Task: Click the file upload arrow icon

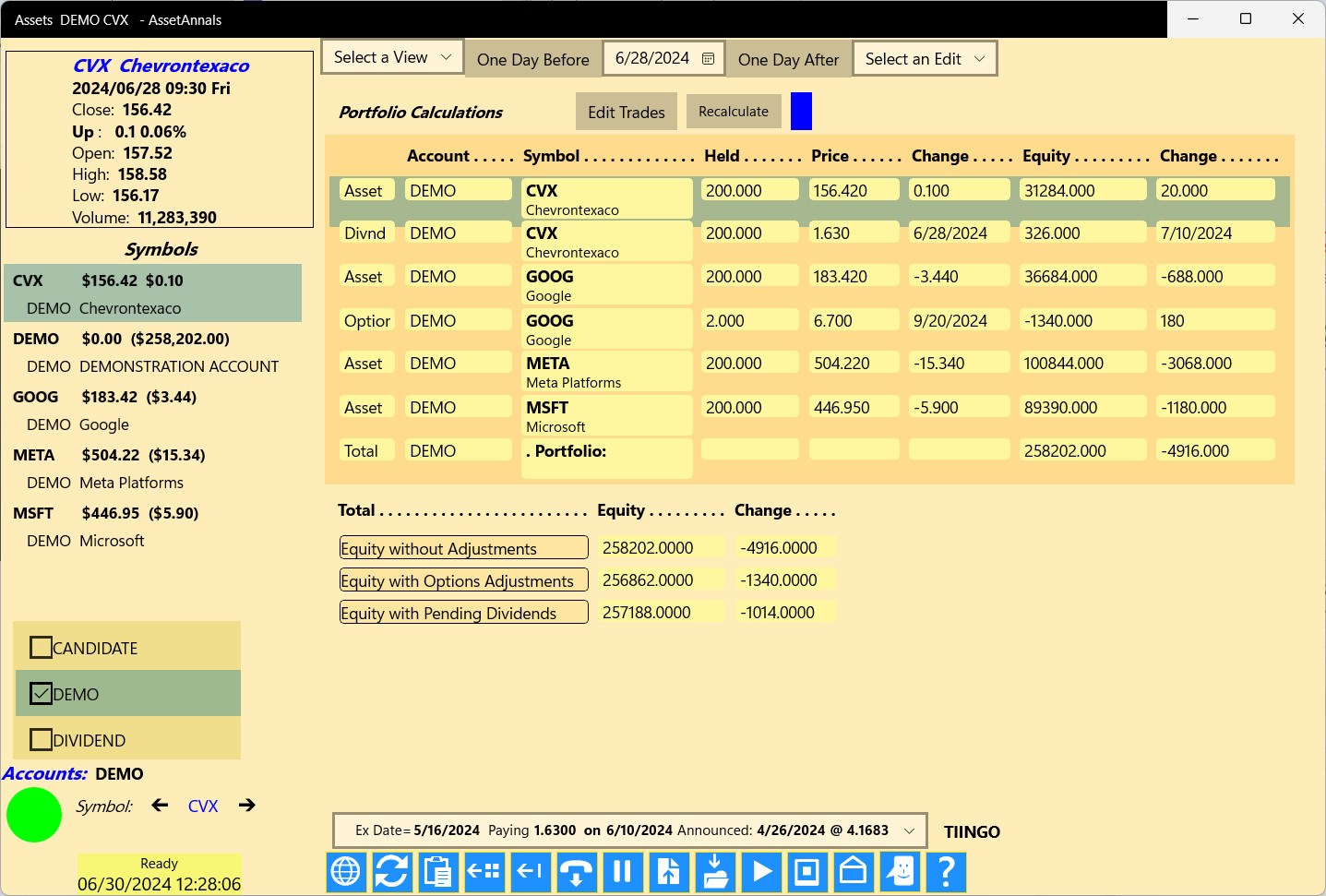Action: [x=669, y=871]
